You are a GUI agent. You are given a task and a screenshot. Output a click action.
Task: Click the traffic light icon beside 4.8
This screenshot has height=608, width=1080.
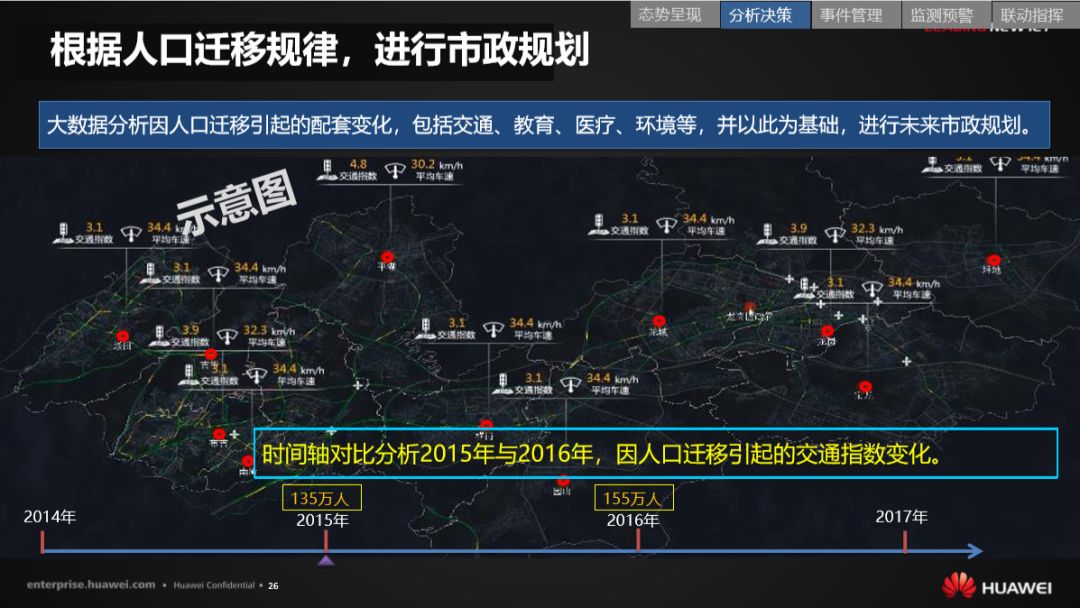point(327,171)
